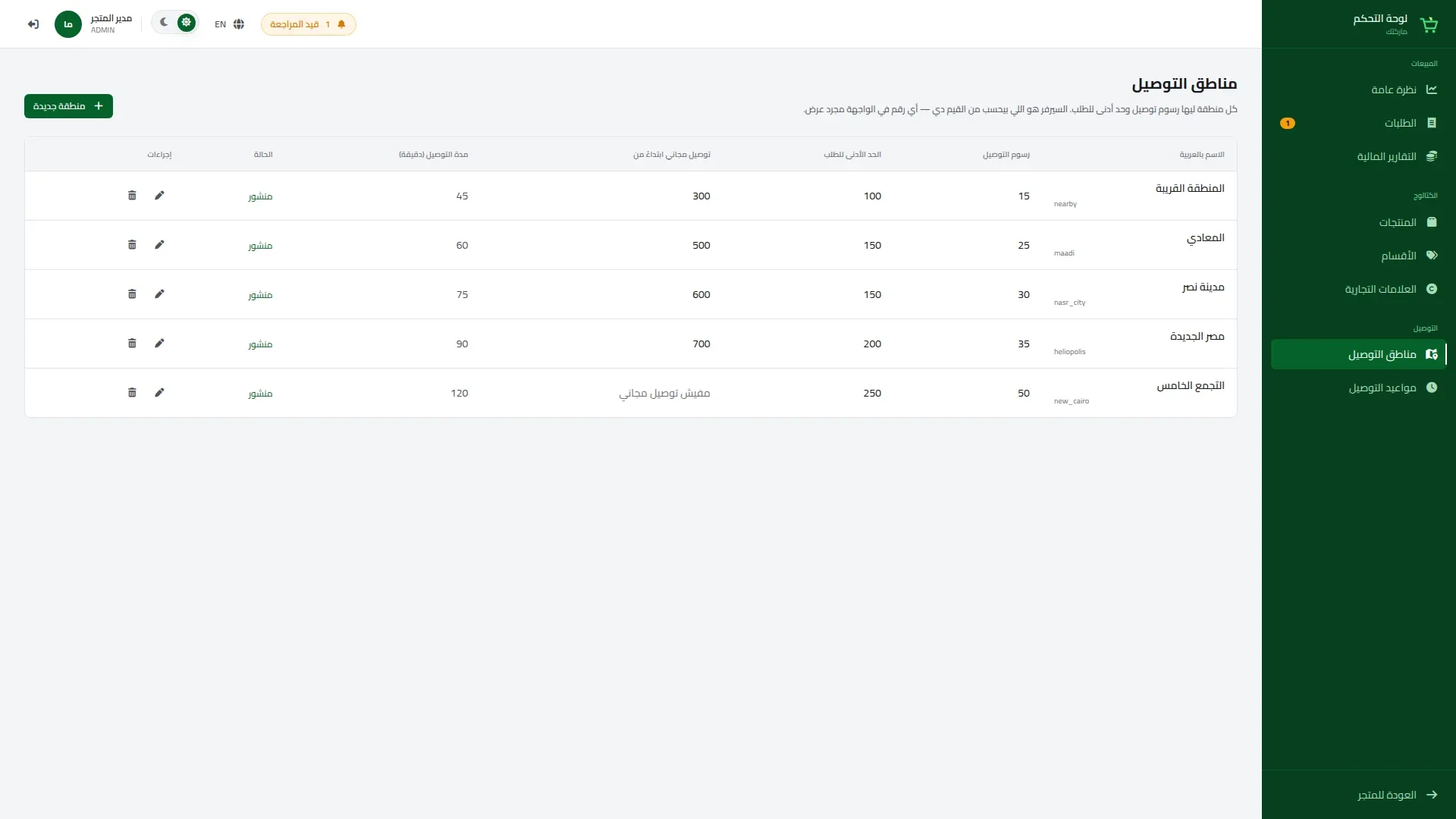Click the مفيش توصيل مجاني cell
Image resolution: width=1456 pixels, height=819 pixels.
pos(664,393)
